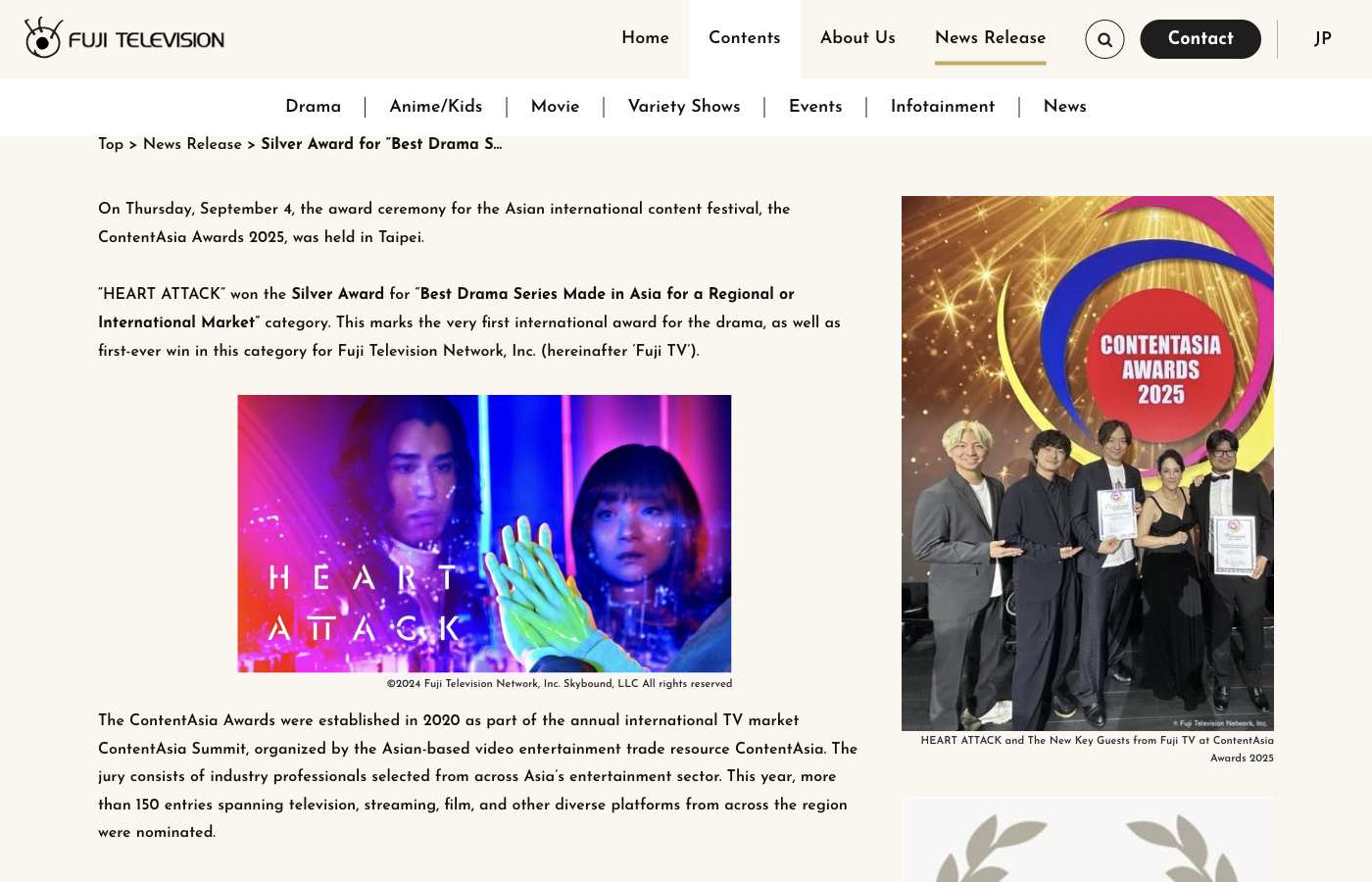The height and width of the screenshot is (882, 1372).
Task: Click the Contact button
Action: pyautogui.click(x=1200, y=39)
